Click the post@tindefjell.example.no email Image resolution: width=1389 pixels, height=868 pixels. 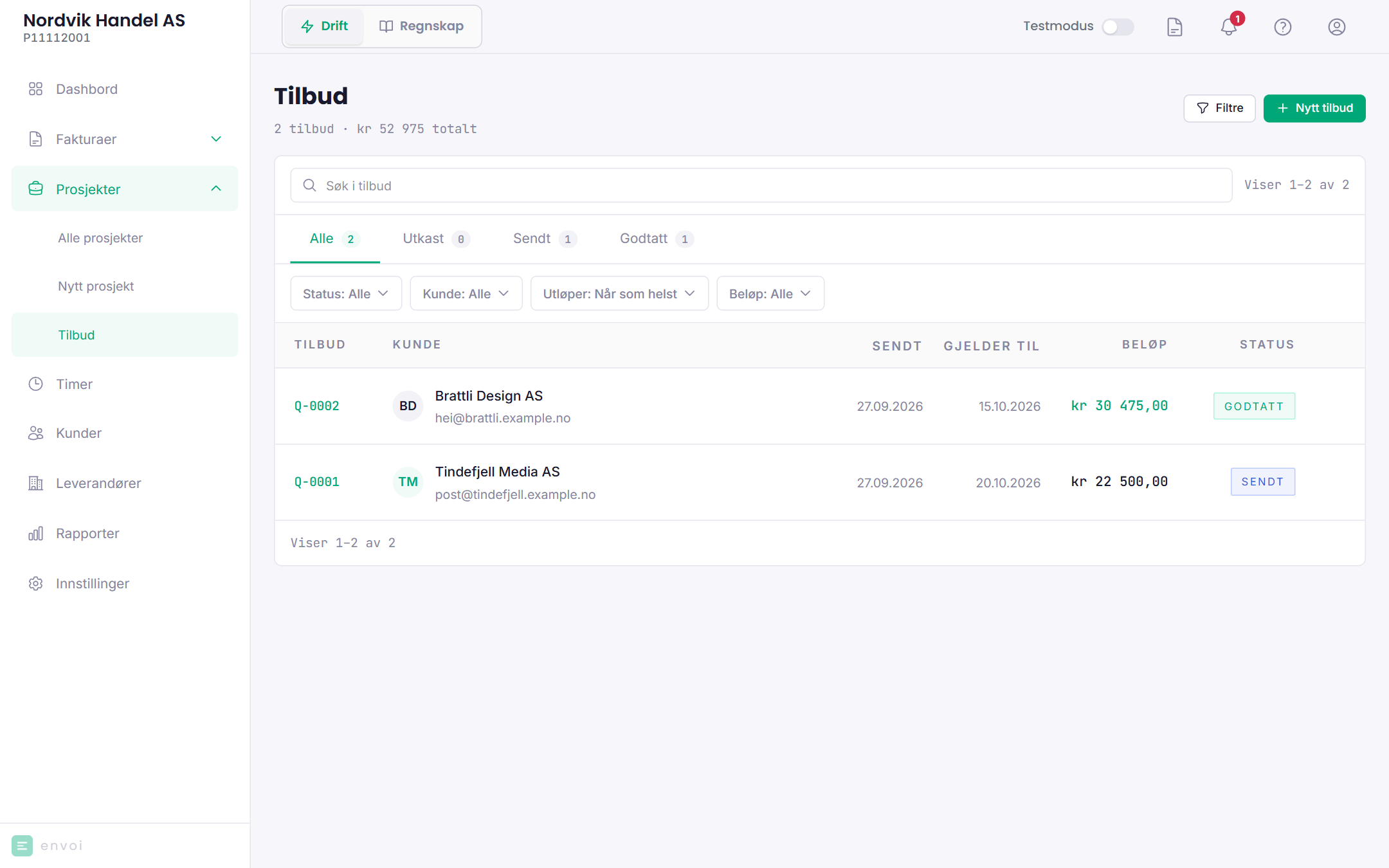(x=515, y=494)
